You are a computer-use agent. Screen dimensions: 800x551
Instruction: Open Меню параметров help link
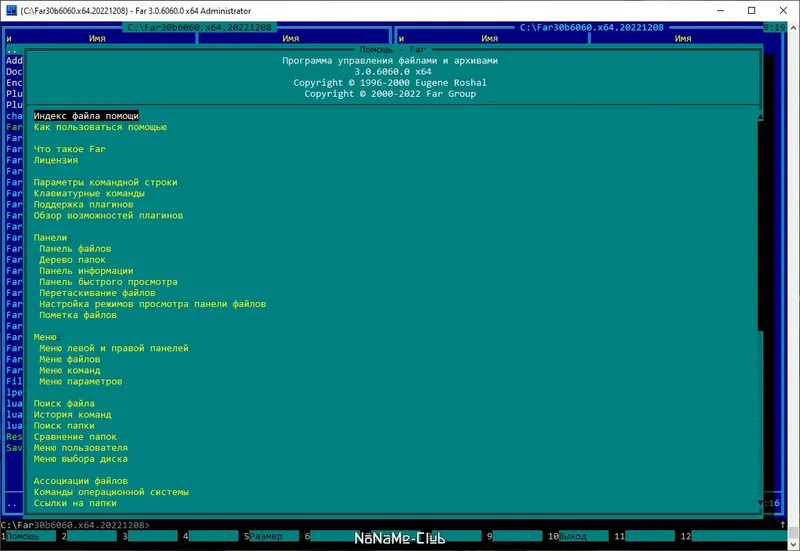[x=81, y=382]
